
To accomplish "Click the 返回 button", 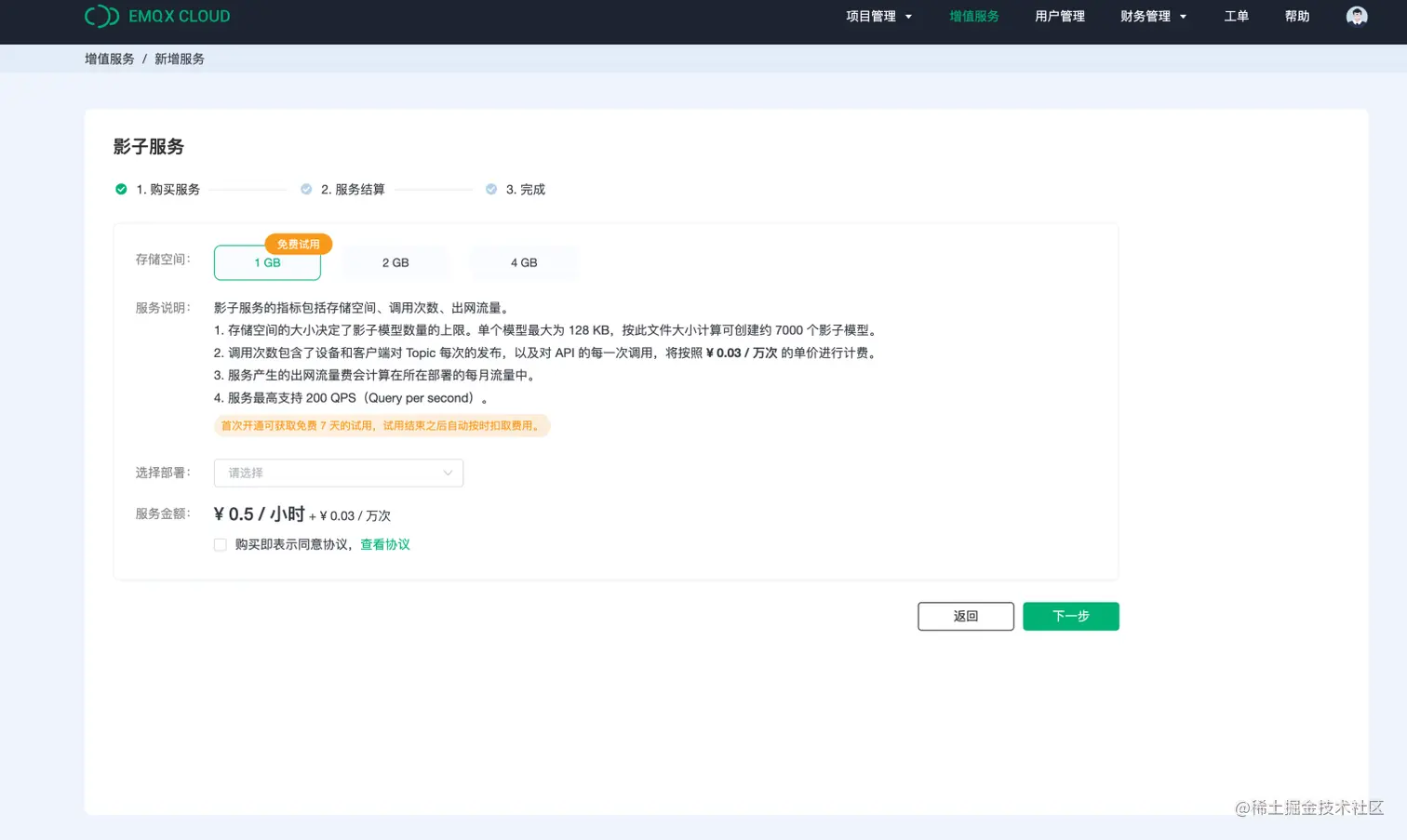I will pos(965,616).
